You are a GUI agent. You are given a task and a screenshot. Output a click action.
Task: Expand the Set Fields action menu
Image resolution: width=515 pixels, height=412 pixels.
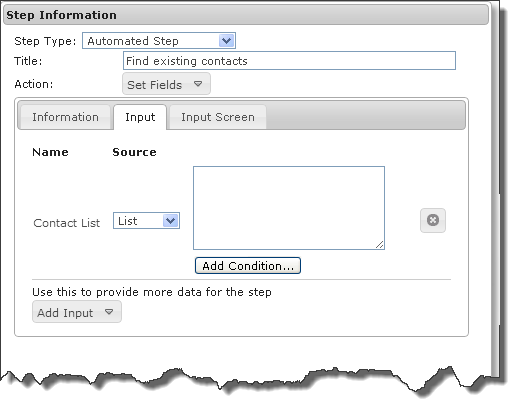166,84
